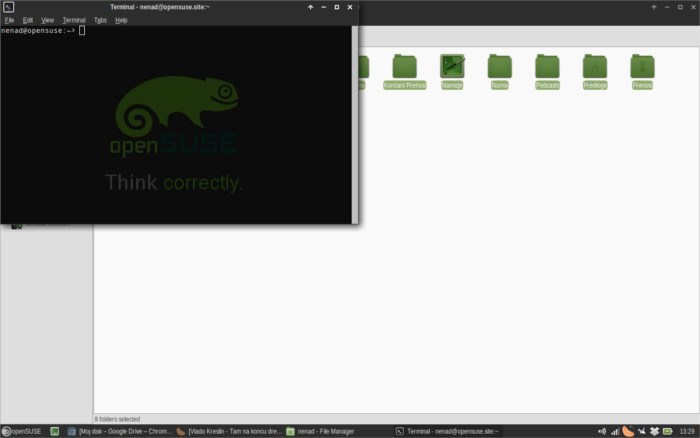Open the terminal Edit menu
Screen dimensions: 700x438
coord(28,20)
